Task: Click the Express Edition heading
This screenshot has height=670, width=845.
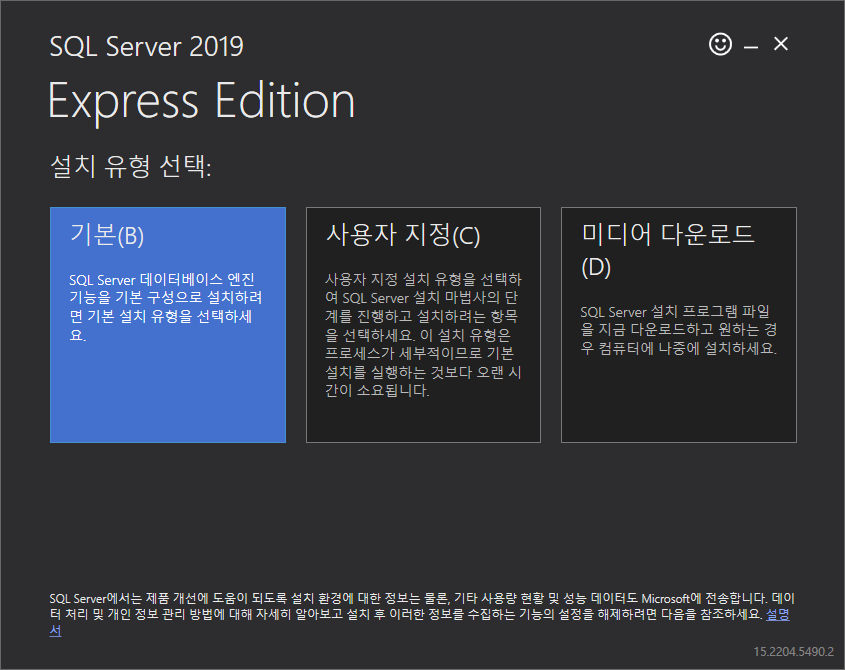Action: 202,101
